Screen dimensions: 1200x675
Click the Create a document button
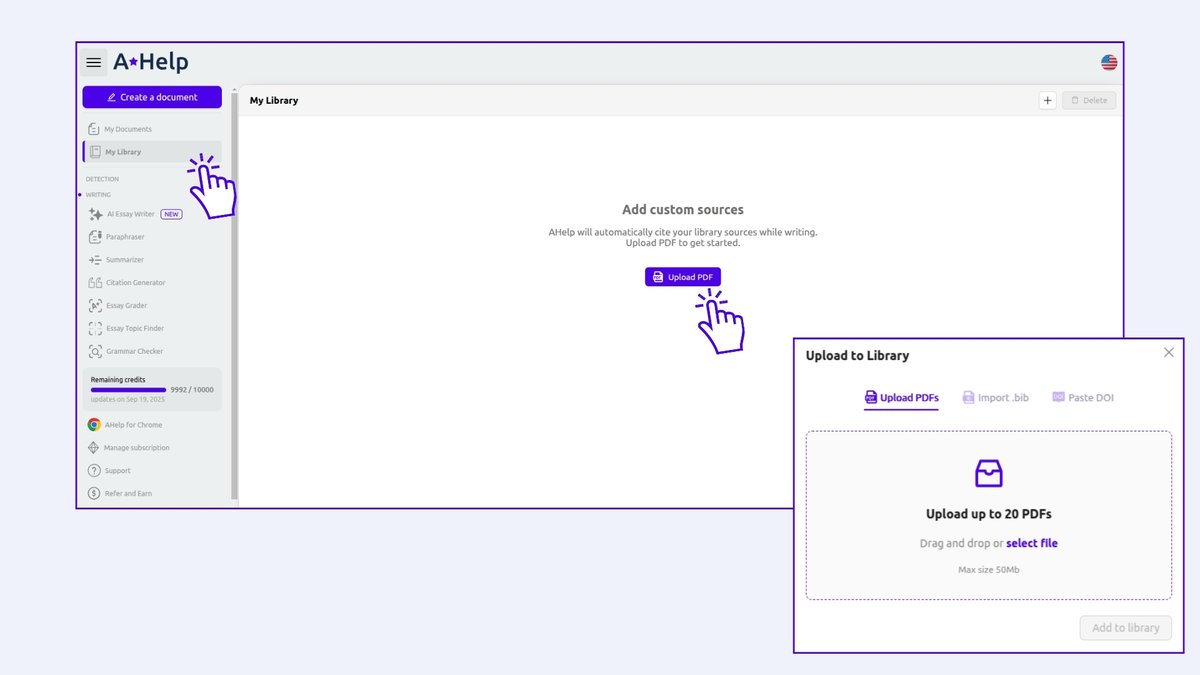point(152,97)
